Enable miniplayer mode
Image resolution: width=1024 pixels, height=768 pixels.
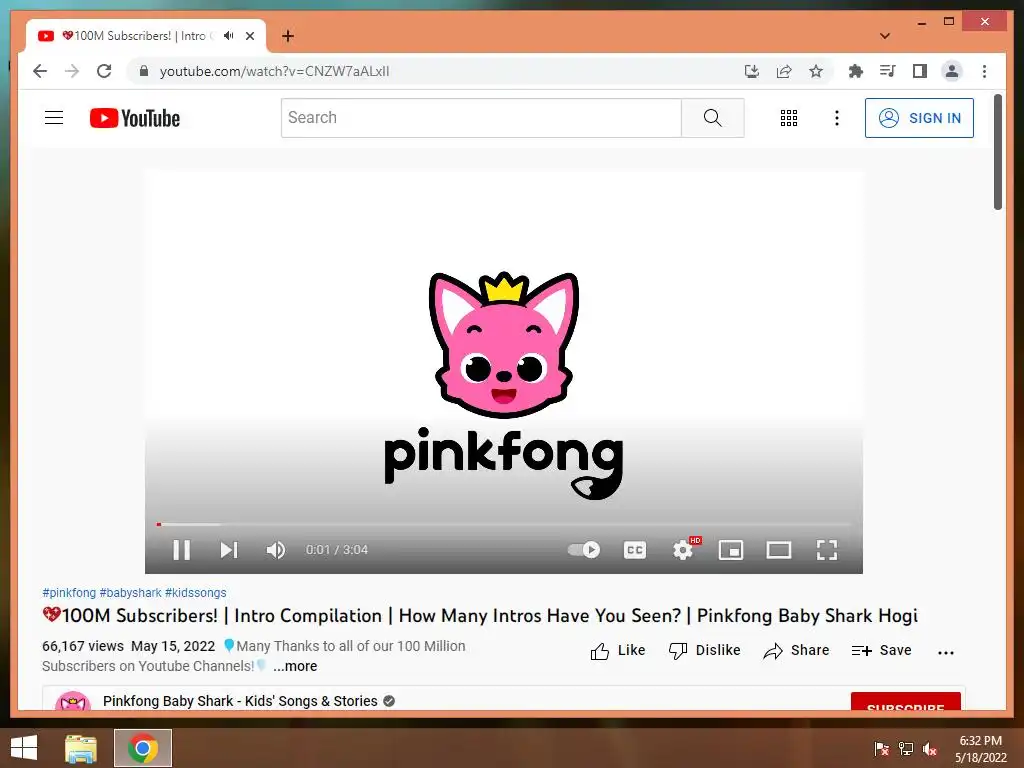point(731,550)
